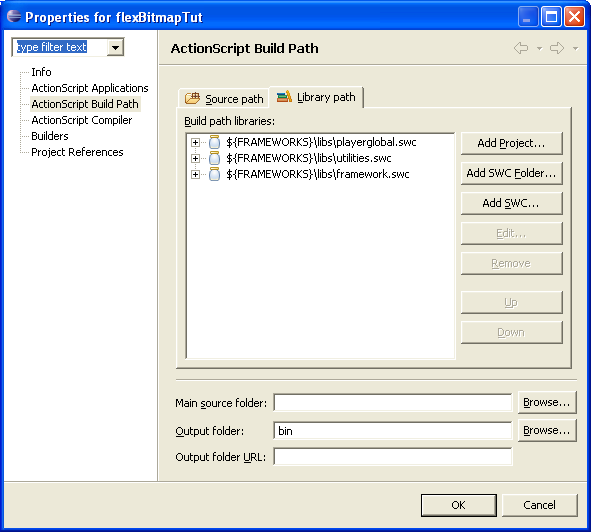Viewport: 591px width, 532px height.
Task: Expand the utilities.swc library node
Action: coord(195,158)
